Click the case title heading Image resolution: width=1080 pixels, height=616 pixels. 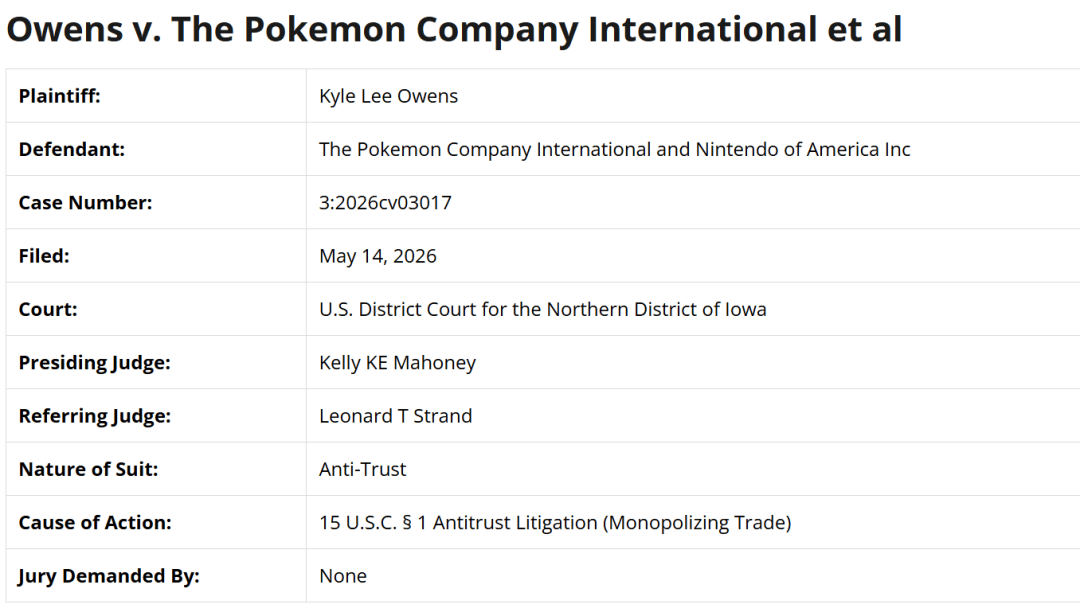click(x=454, y=30)
